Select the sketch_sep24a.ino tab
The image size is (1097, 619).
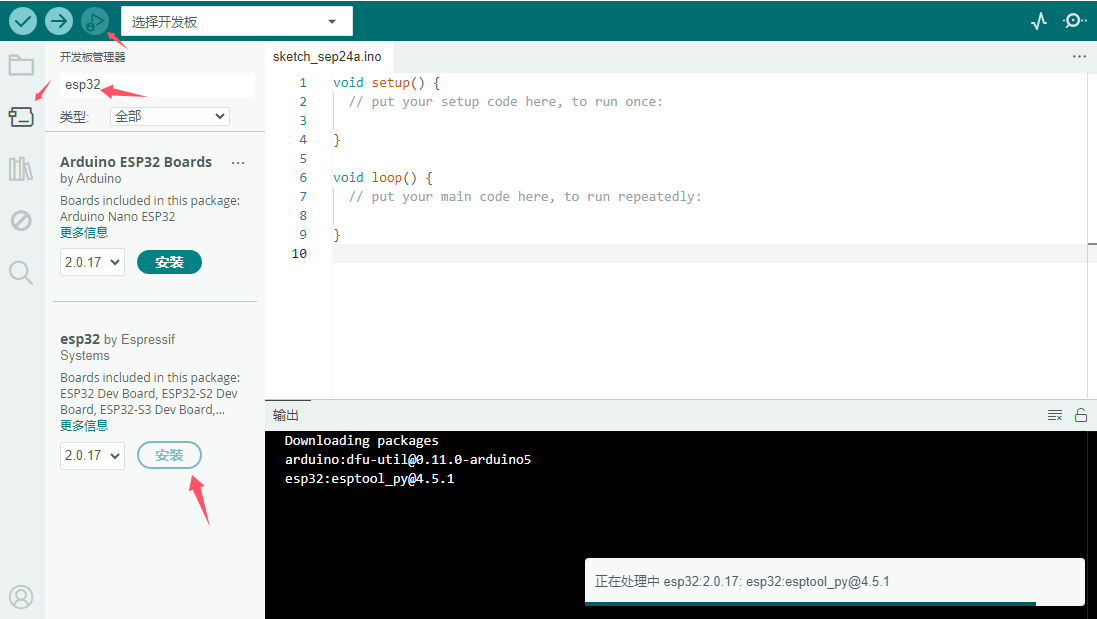(x=327, y=57)
